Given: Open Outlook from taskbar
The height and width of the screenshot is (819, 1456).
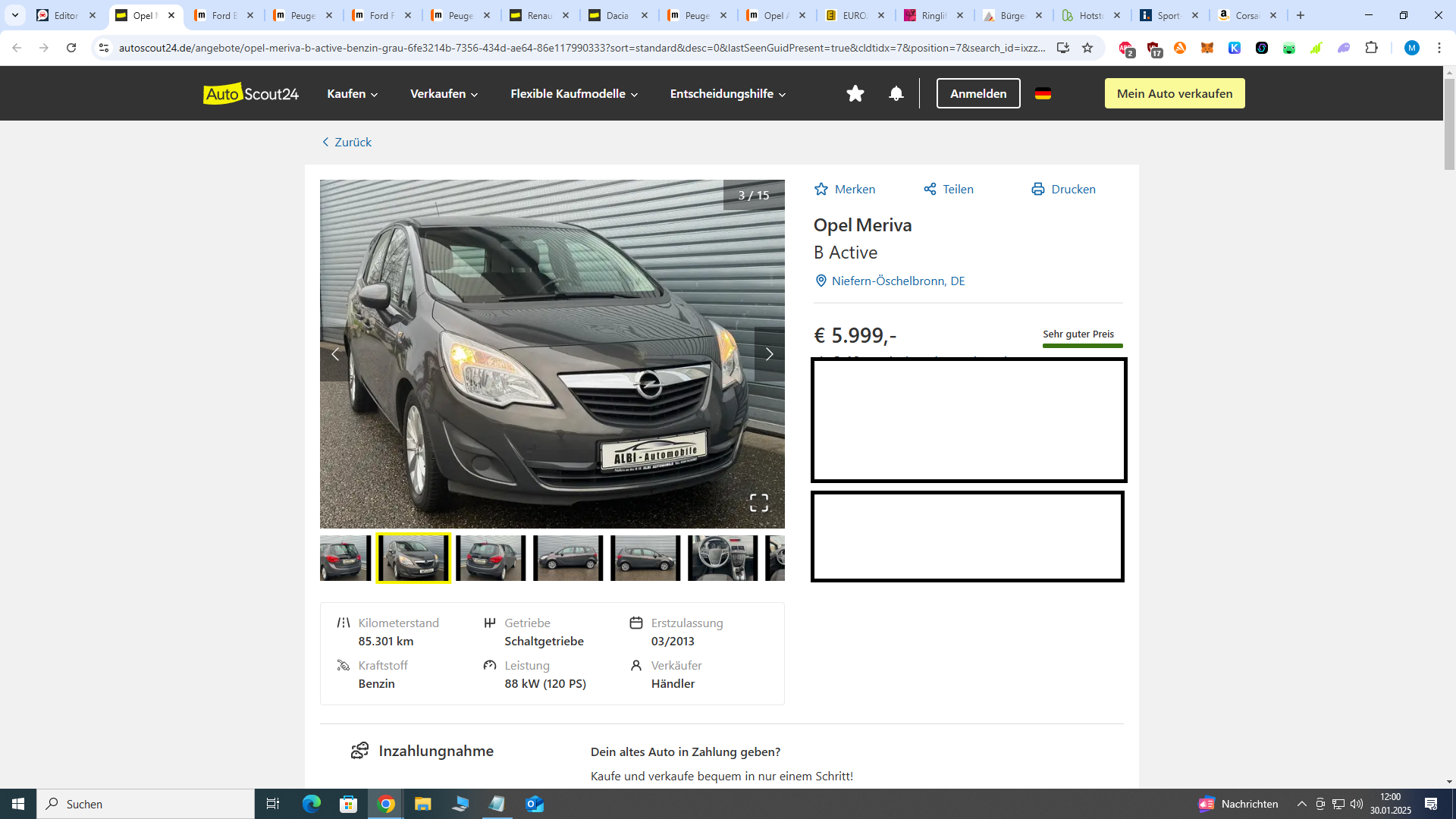Looking at the screenshot, I should (x=535, y=804).
